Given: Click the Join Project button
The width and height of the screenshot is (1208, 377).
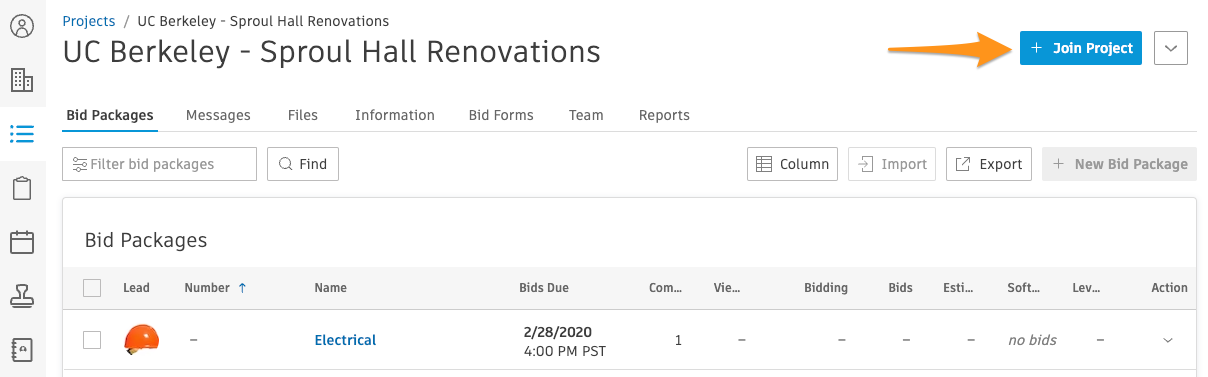Looking at the screenshot, I should pos(1081,48).
